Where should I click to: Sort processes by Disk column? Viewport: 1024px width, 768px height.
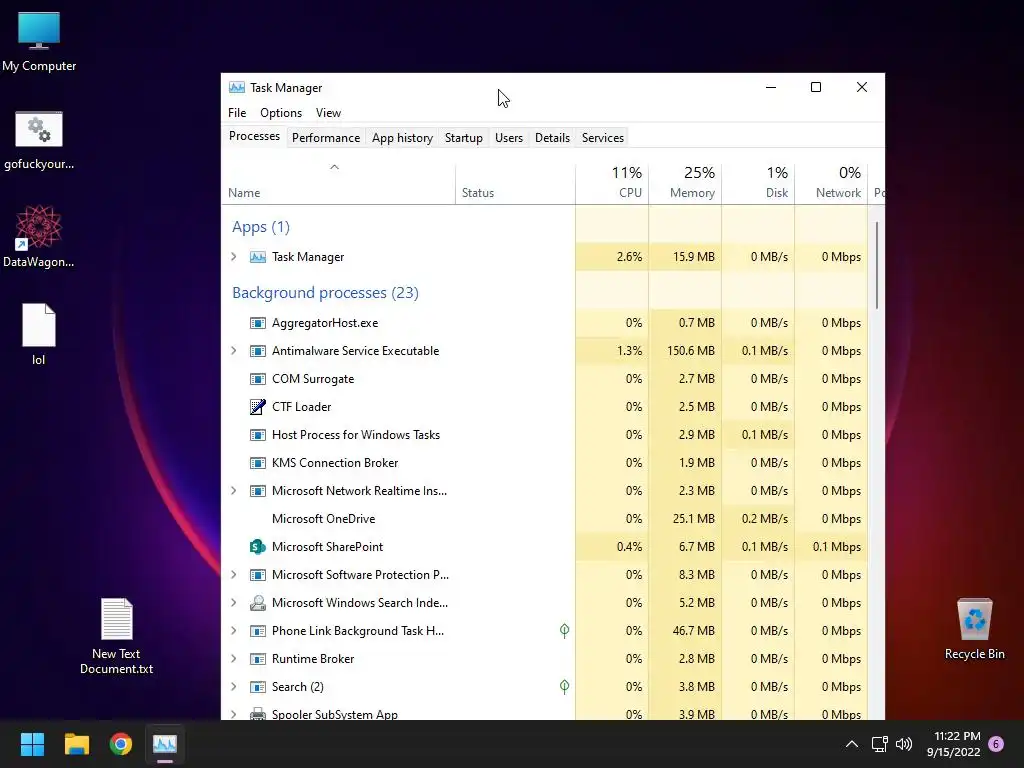click(x=758, y=182)
